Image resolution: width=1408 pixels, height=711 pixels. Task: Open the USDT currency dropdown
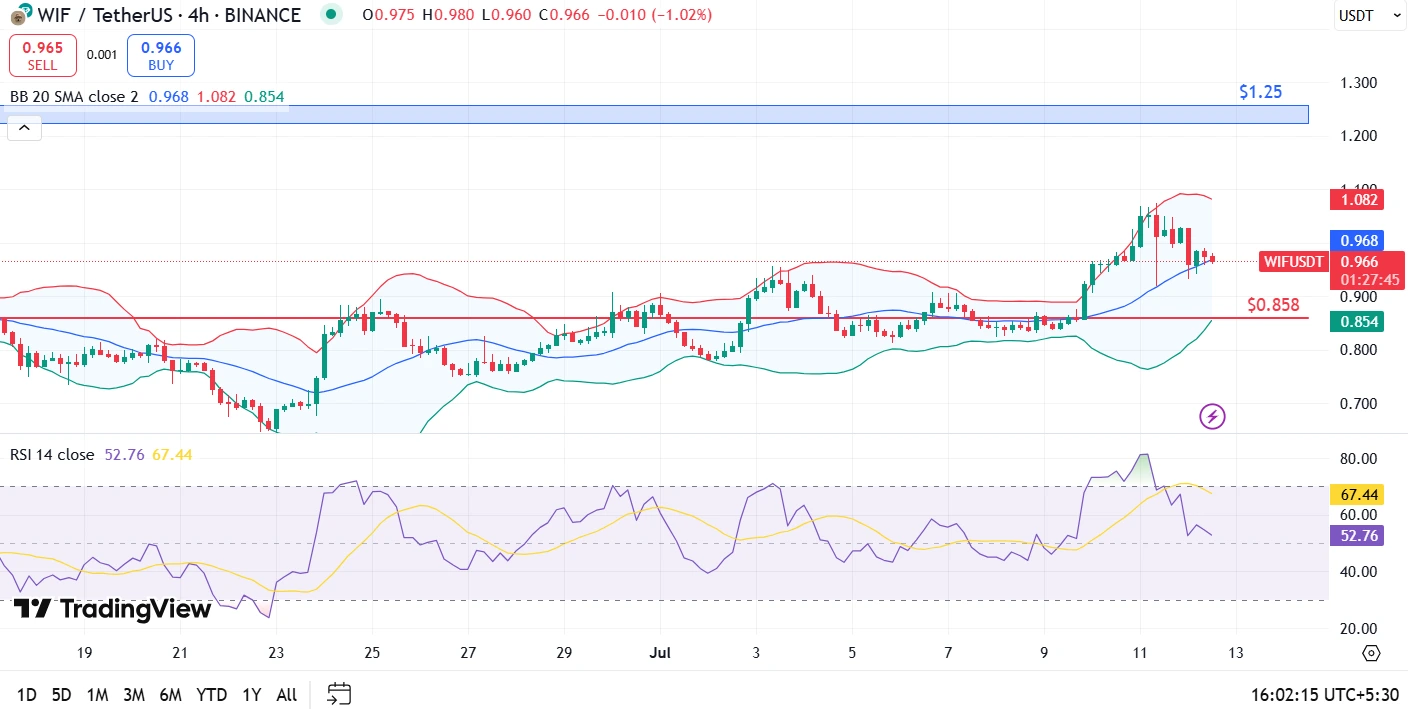(1368, 15)
